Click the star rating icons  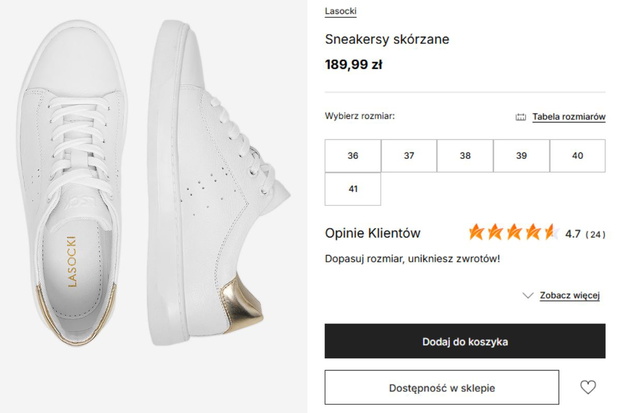(514, 232)
